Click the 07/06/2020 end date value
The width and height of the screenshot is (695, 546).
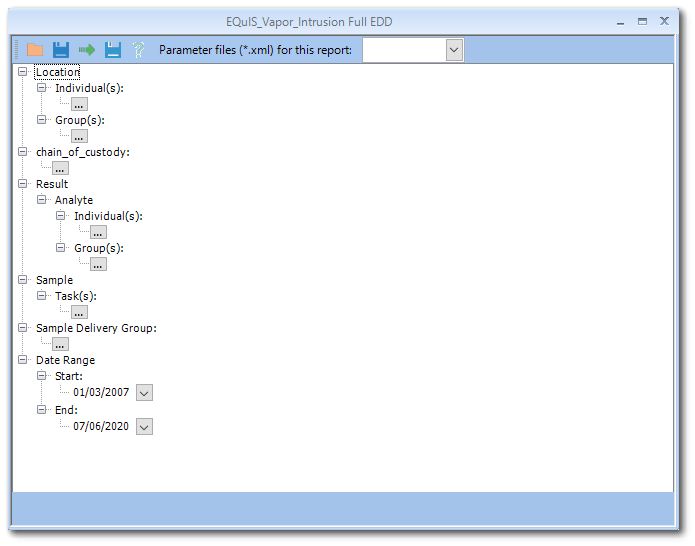click(101, 426)
